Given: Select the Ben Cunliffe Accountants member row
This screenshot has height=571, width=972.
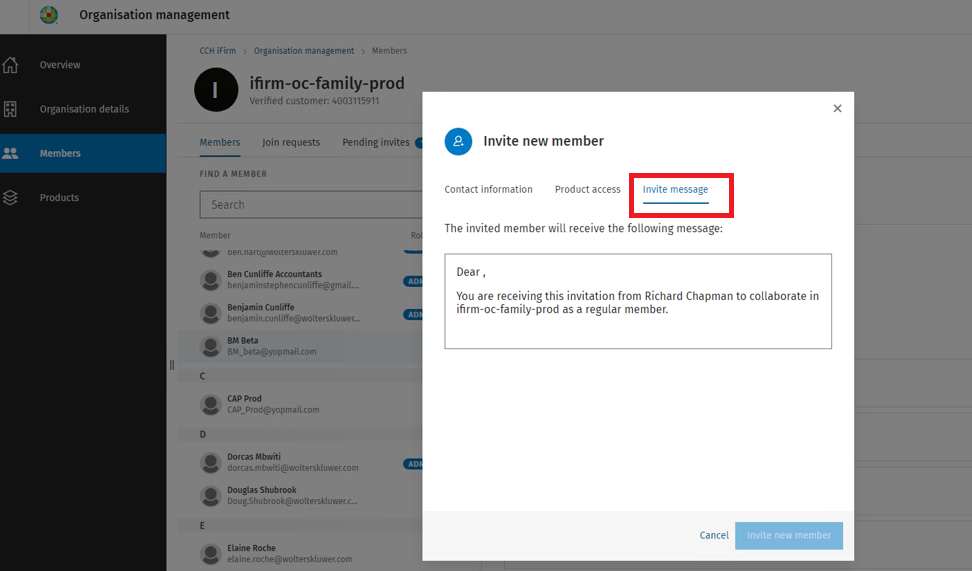Looking at the screenshot, I should [300, 280].
